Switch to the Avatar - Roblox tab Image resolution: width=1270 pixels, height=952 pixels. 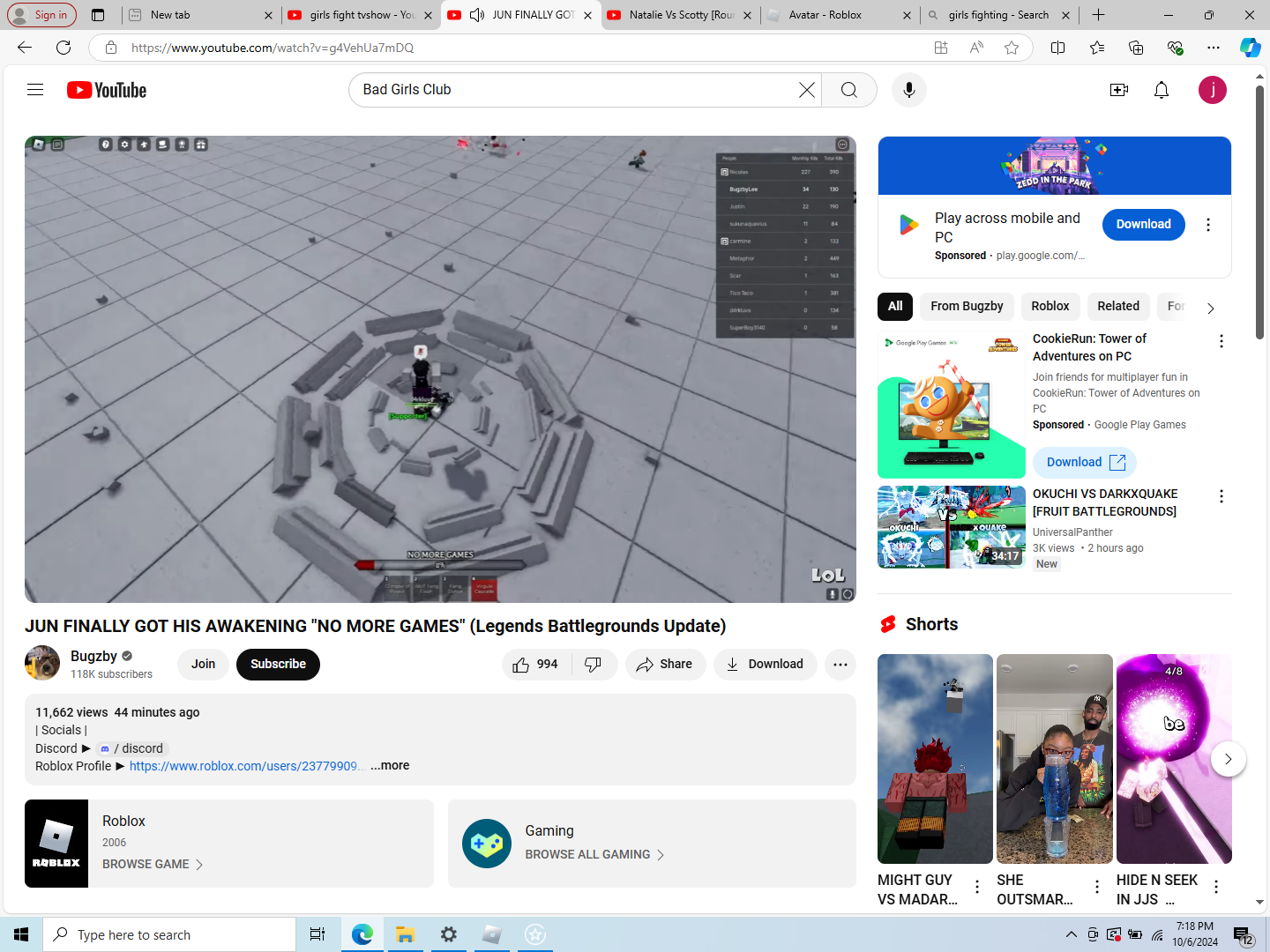[838, 15]
